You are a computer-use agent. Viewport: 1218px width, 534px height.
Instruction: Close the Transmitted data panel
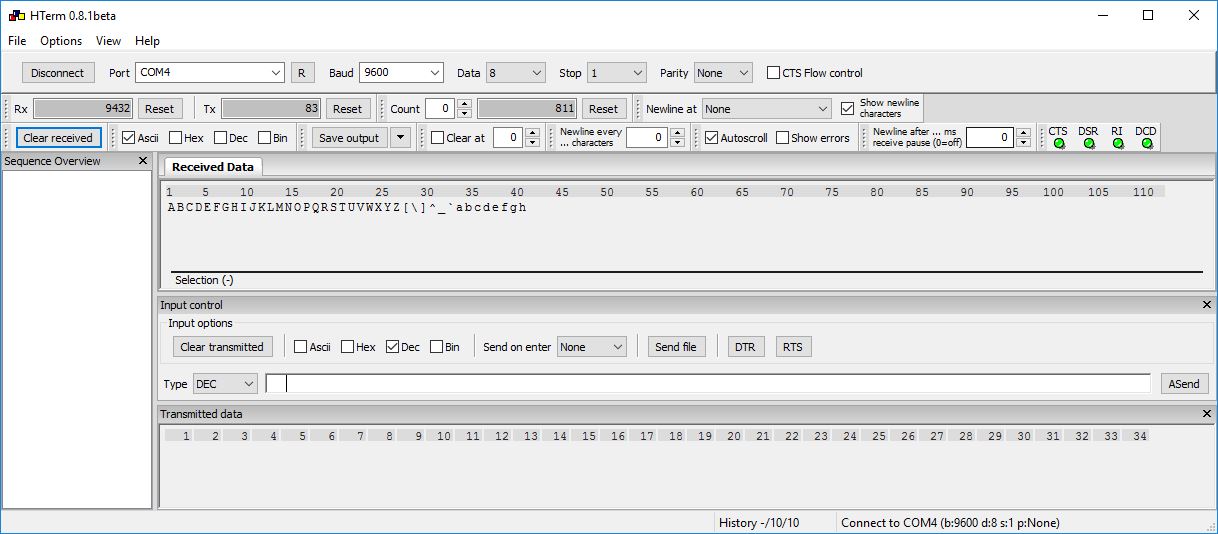tap(1207, 414)
